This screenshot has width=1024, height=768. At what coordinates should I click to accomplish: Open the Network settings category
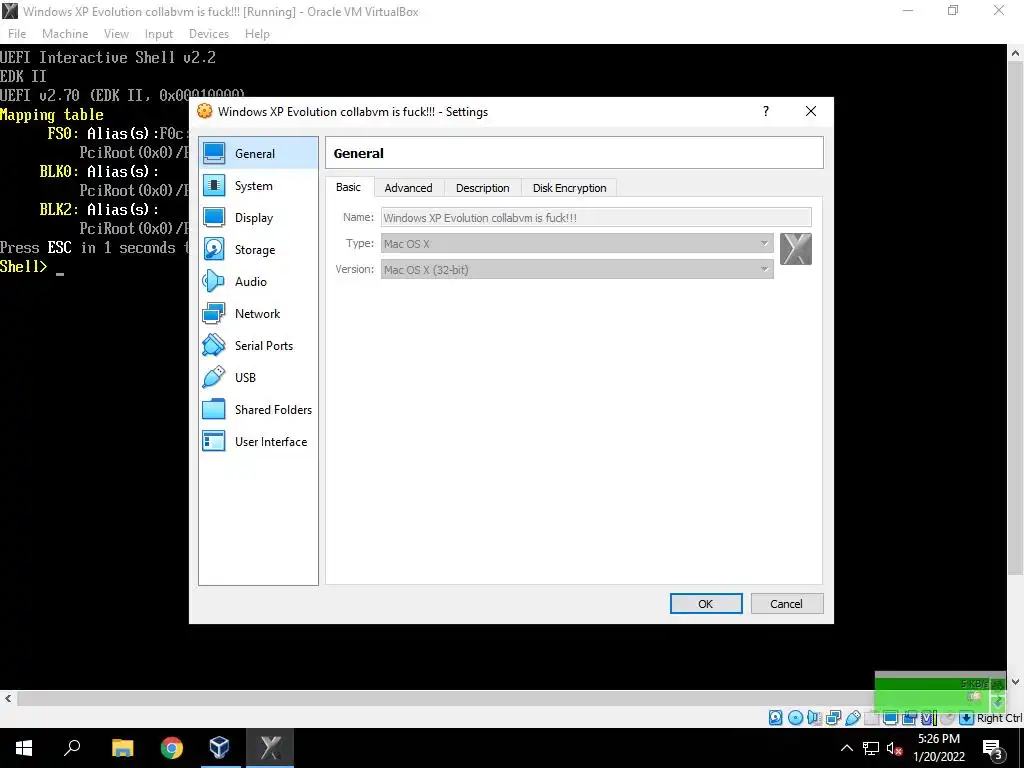pyautogui.click(x=258, y=313)
